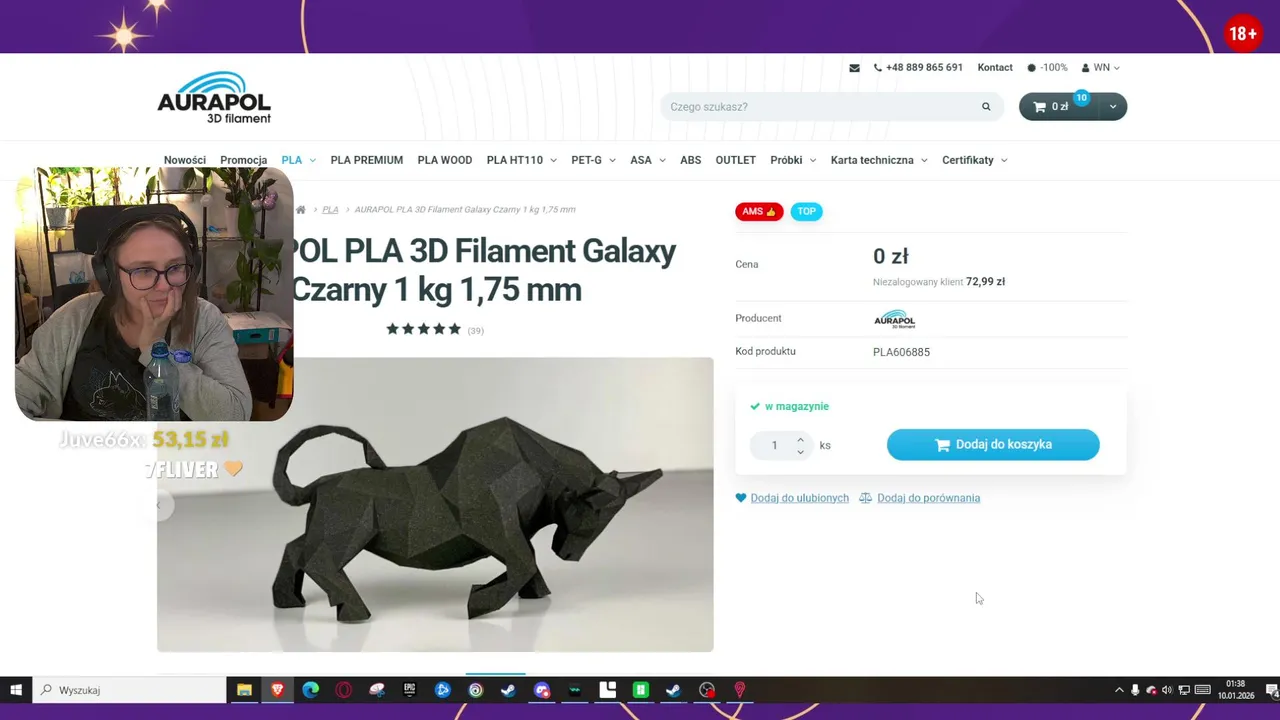Image resolution: width=1280 pixels, height=720 pixels.
Task: Click the Kontakt link
Action: pyautogui.click(x=995, y=68)
